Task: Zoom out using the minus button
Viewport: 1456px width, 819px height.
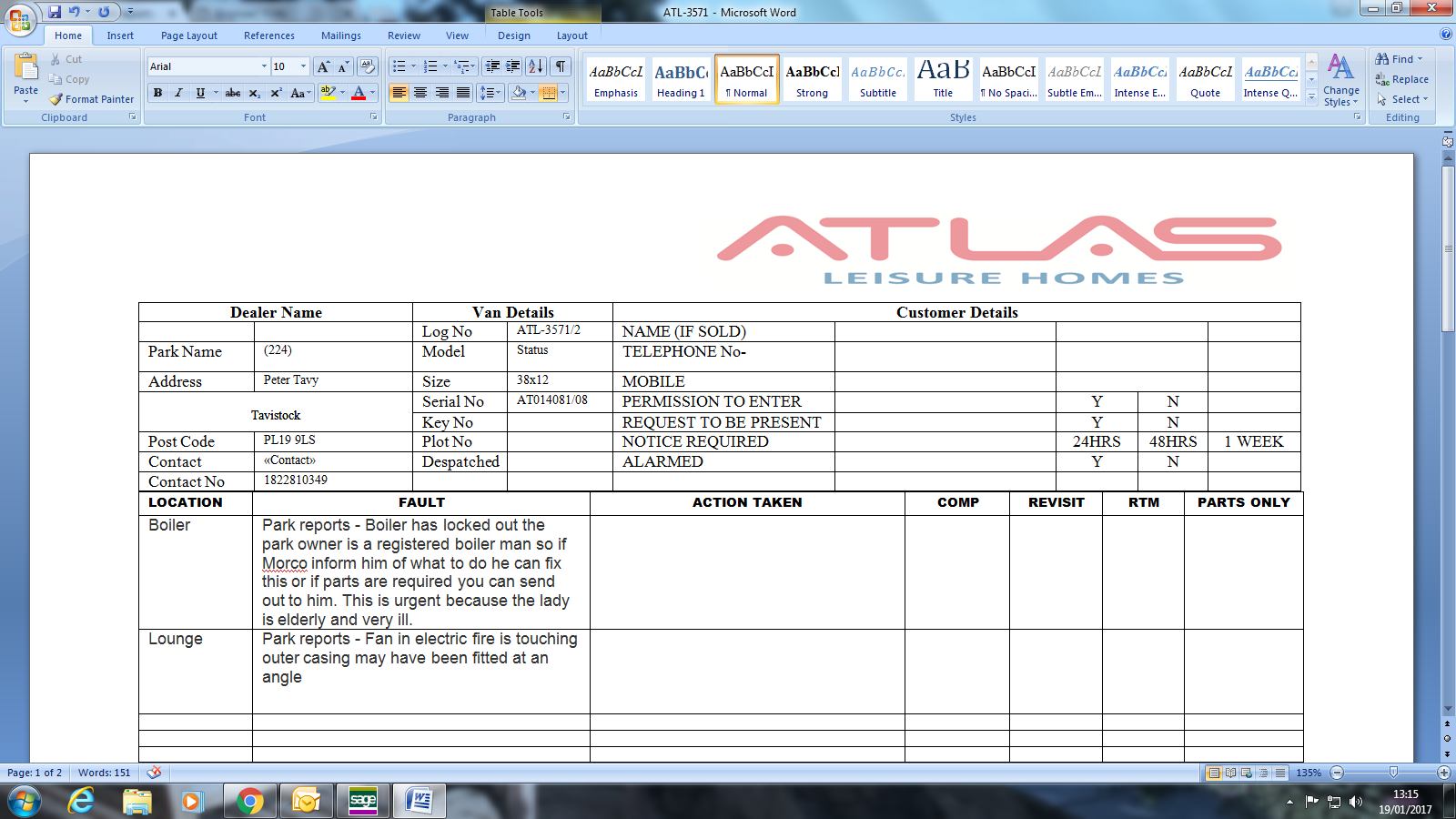Action: coord(1337,773)
